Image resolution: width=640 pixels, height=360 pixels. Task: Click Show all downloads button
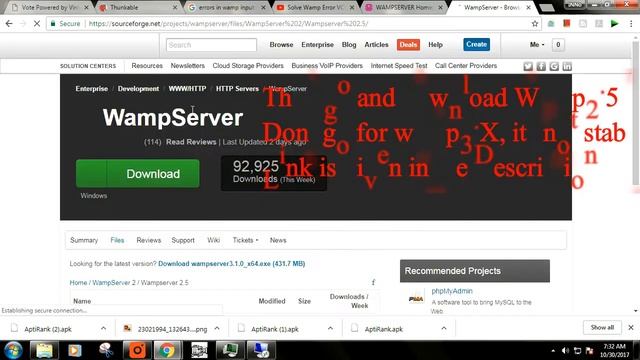click(x=602, y=327)
